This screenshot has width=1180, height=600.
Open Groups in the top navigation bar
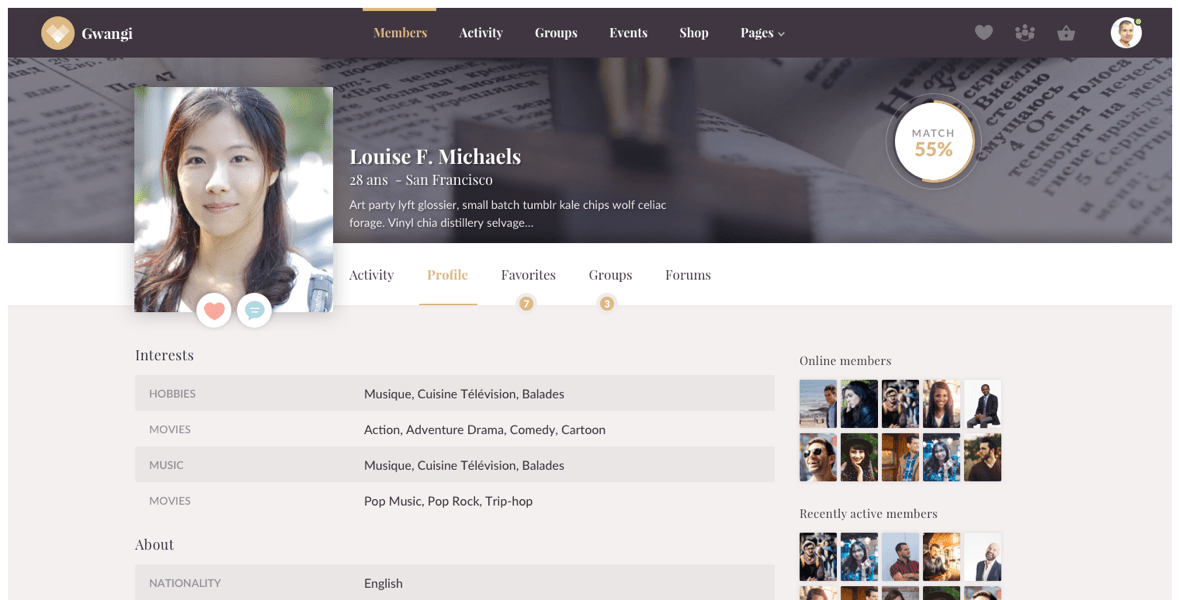[x=556, y=33]
